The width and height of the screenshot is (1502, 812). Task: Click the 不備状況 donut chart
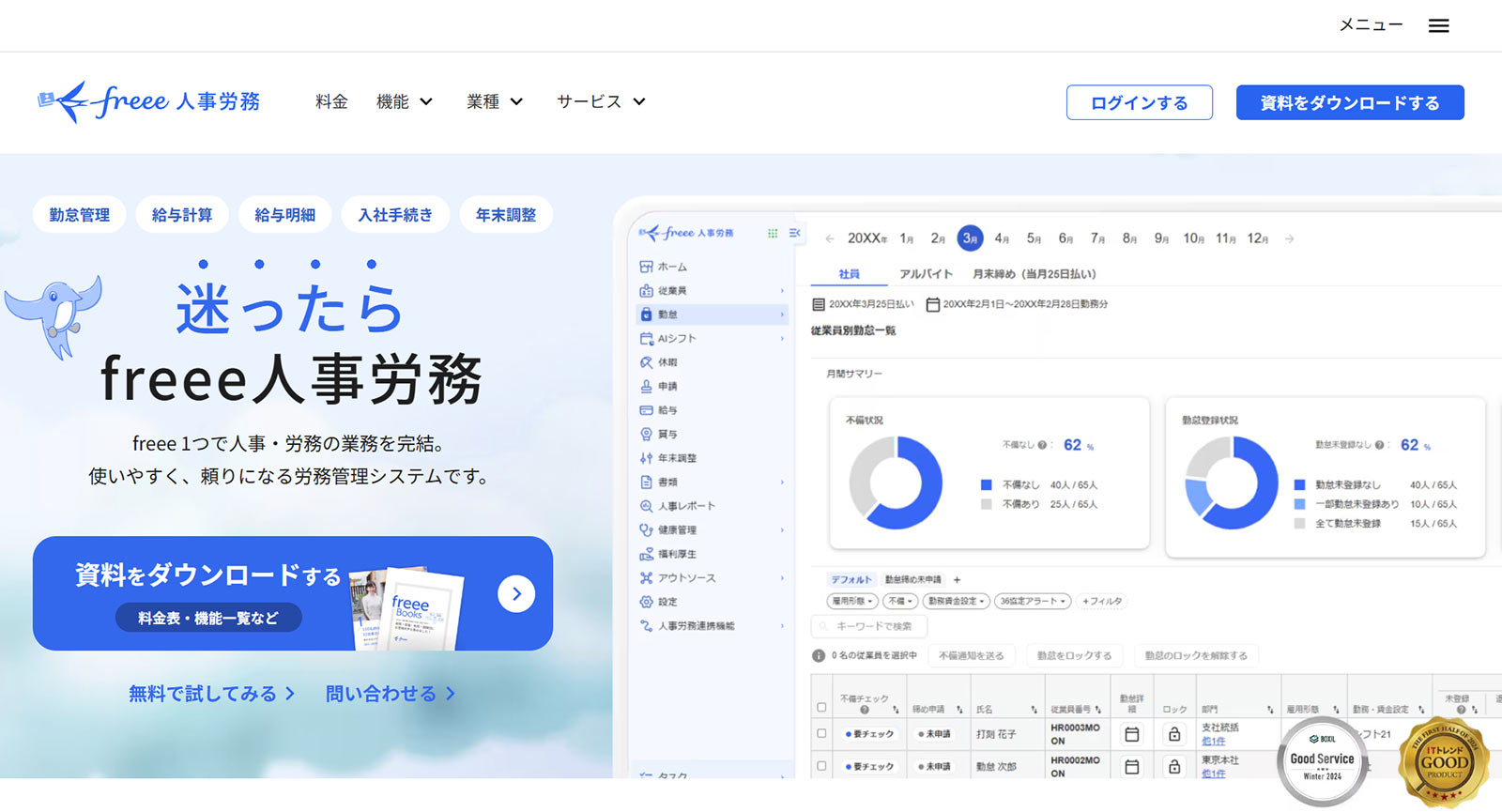[x=896, y=483]
